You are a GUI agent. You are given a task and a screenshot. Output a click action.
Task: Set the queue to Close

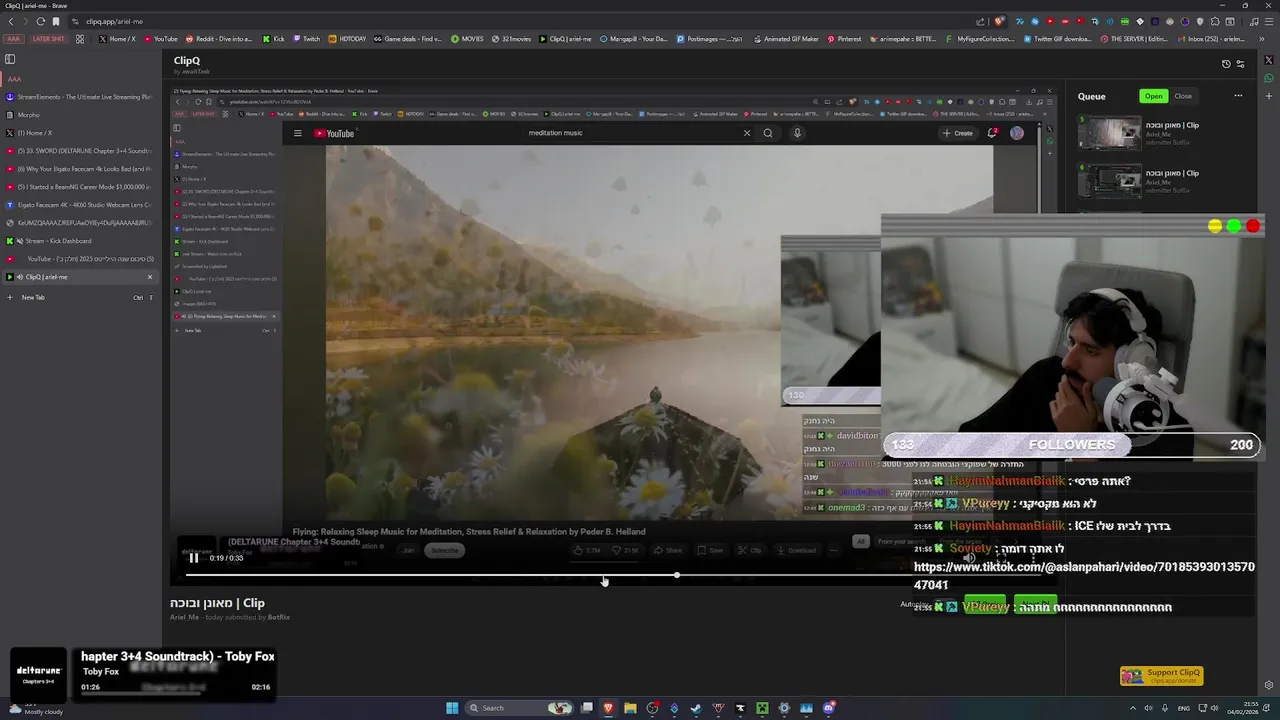tap(1183, 96)
